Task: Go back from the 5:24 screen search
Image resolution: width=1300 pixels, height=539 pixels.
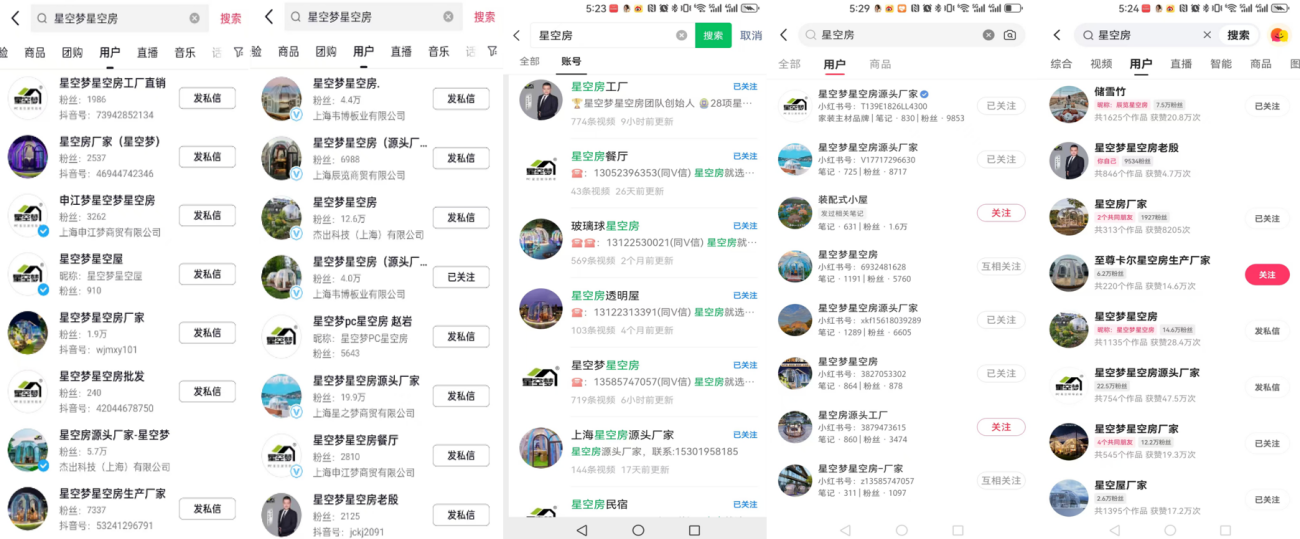Action: [x=1057, y=35]
